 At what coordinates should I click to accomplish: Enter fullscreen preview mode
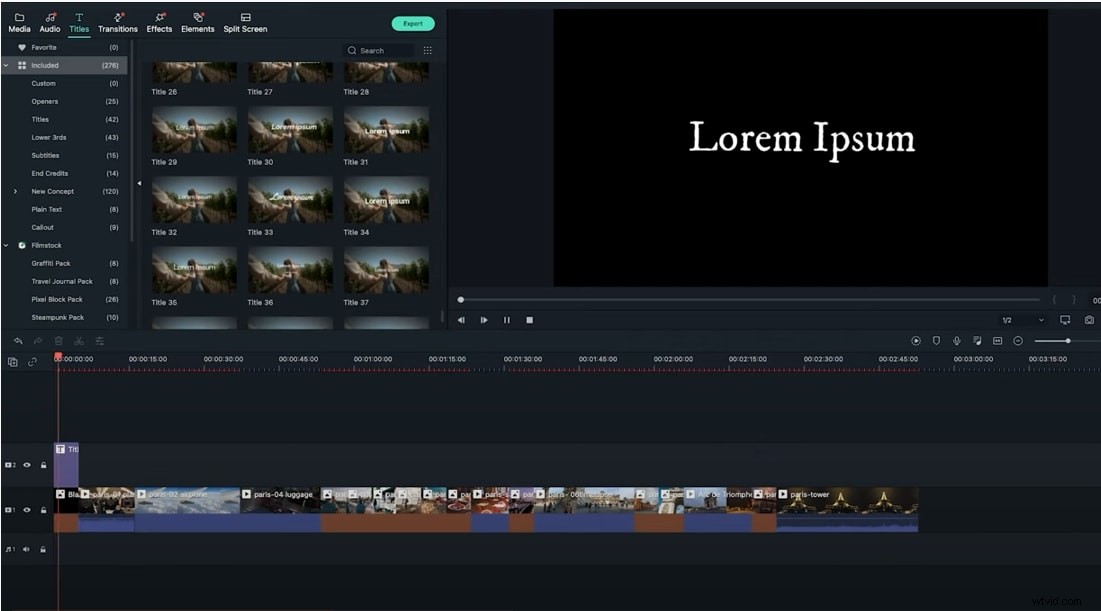[x=1063, y=320]
